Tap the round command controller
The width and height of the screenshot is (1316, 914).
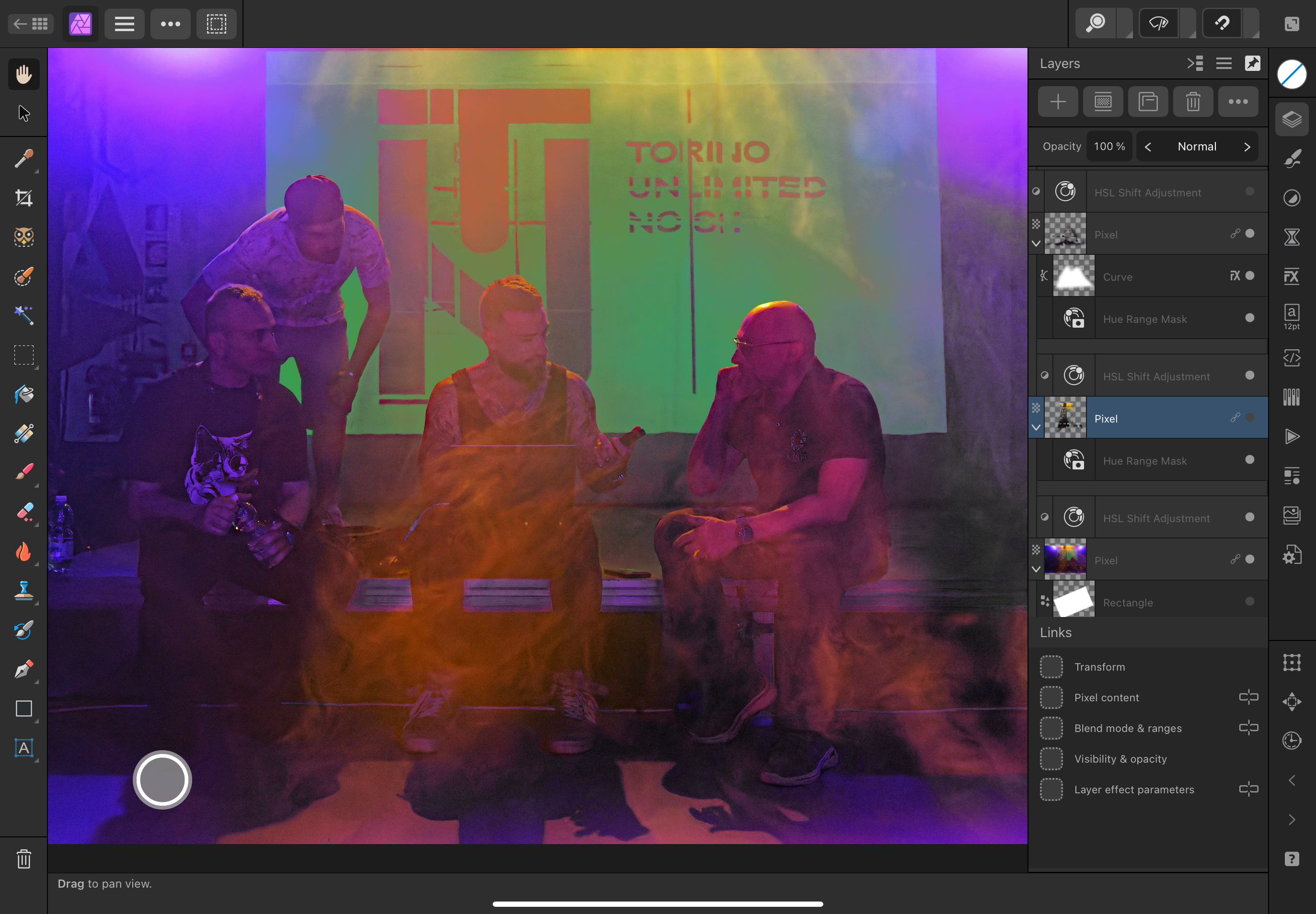162,779
